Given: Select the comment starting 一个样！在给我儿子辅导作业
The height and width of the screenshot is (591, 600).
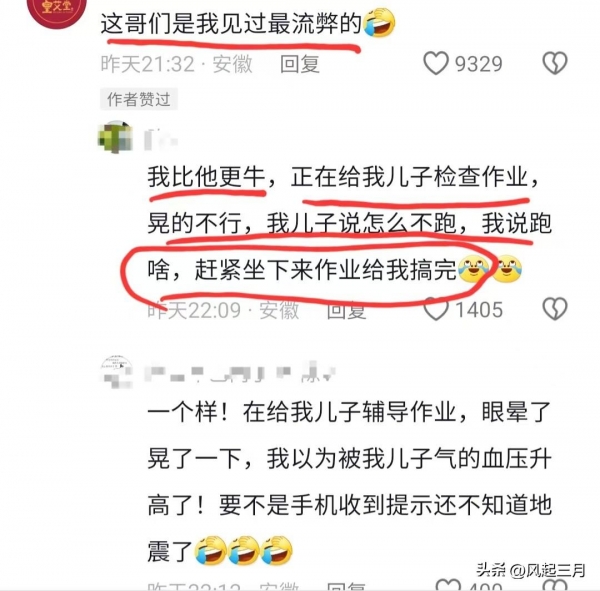Looking at the screenshot, I should 349,482.
